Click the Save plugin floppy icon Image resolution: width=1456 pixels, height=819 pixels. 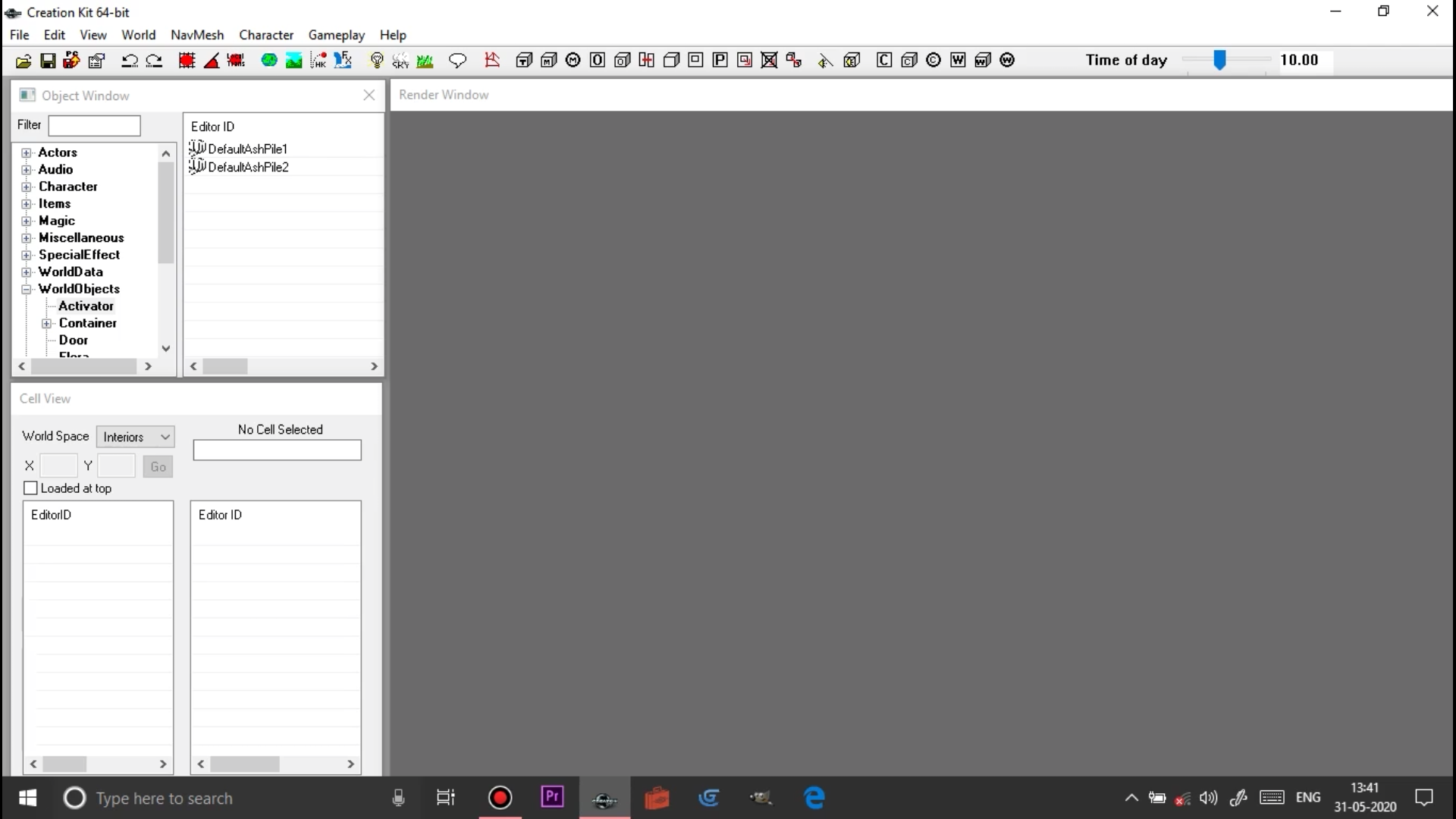tap(48, 61)
